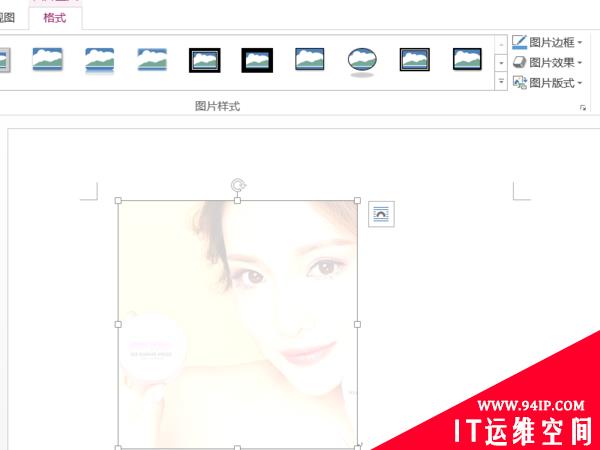Apply the solid thick black frame style
This screenshot has width=600, height=450.
tap(257, 60)
